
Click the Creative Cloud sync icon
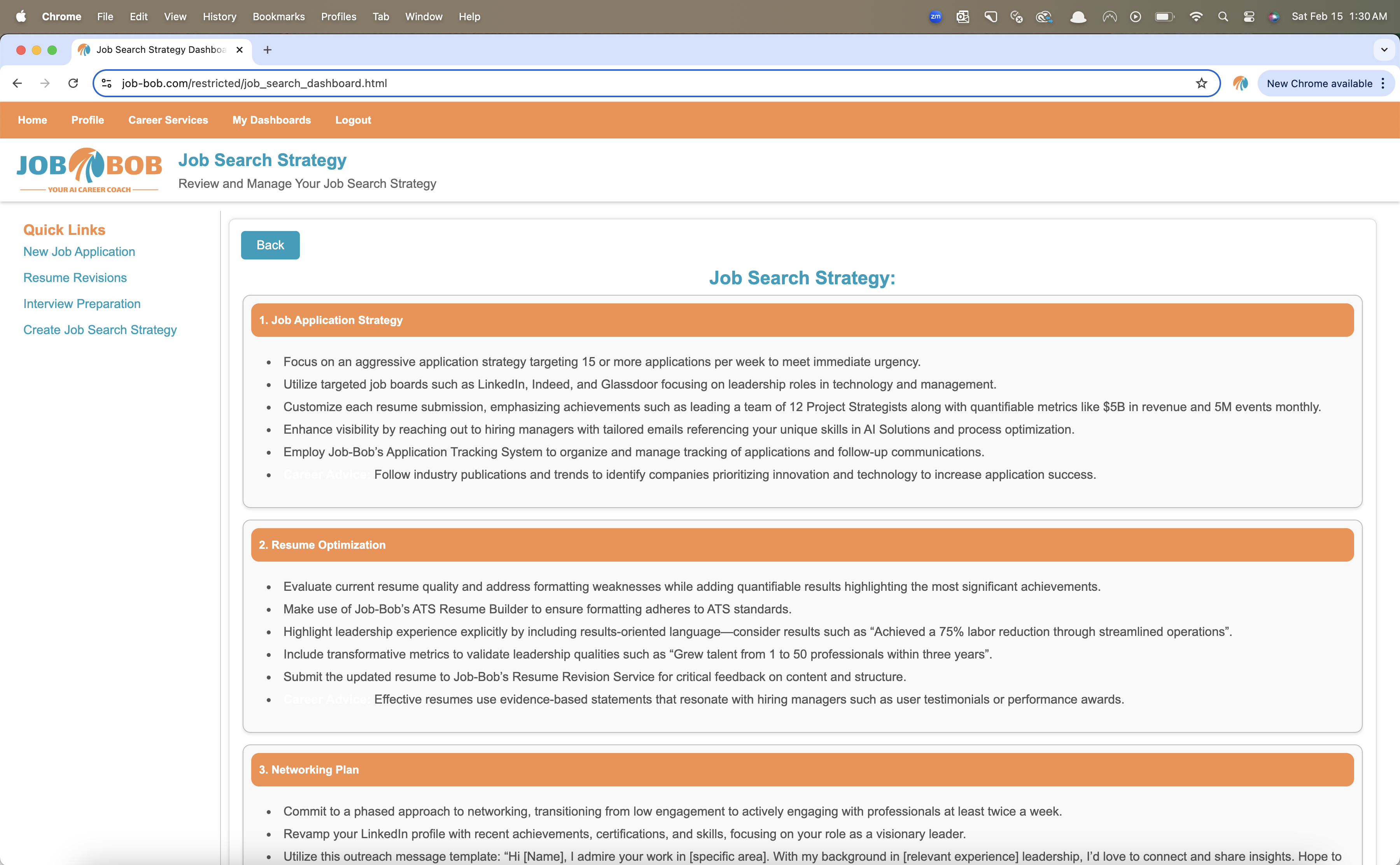[x=1044, y=17]
